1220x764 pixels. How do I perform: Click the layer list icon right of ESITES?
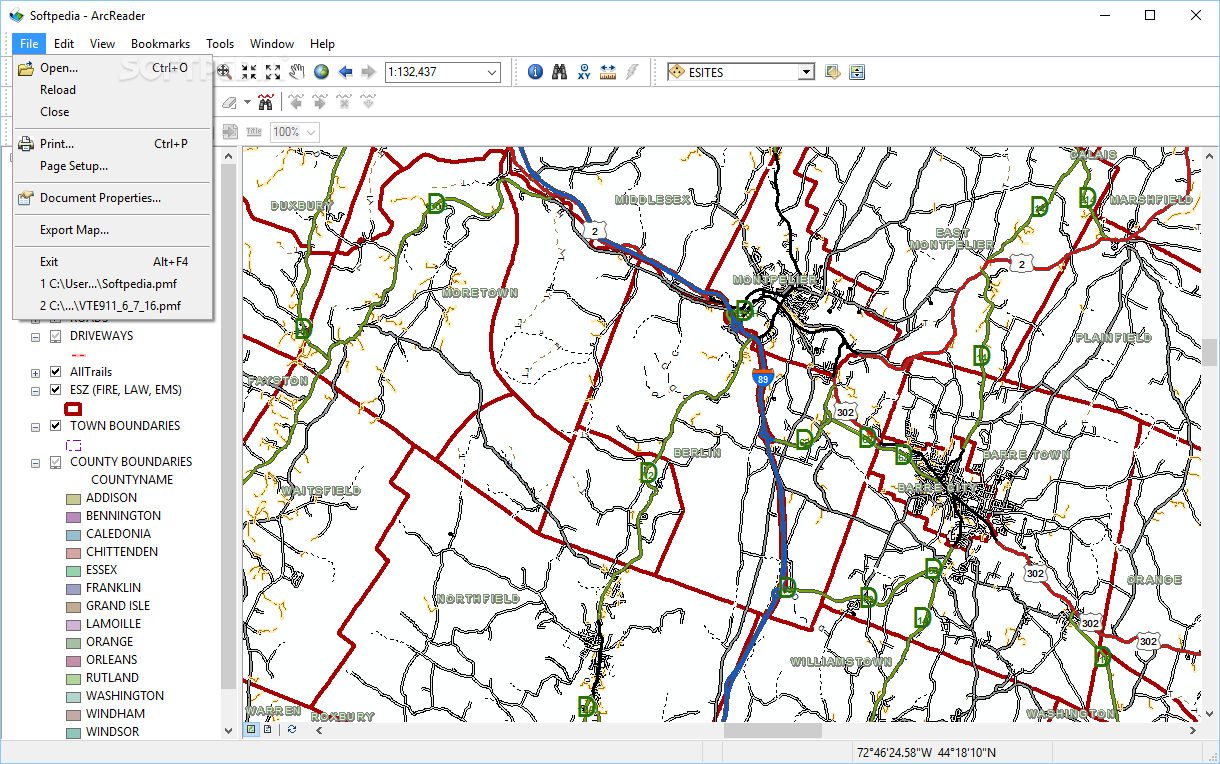pos(857,72)
